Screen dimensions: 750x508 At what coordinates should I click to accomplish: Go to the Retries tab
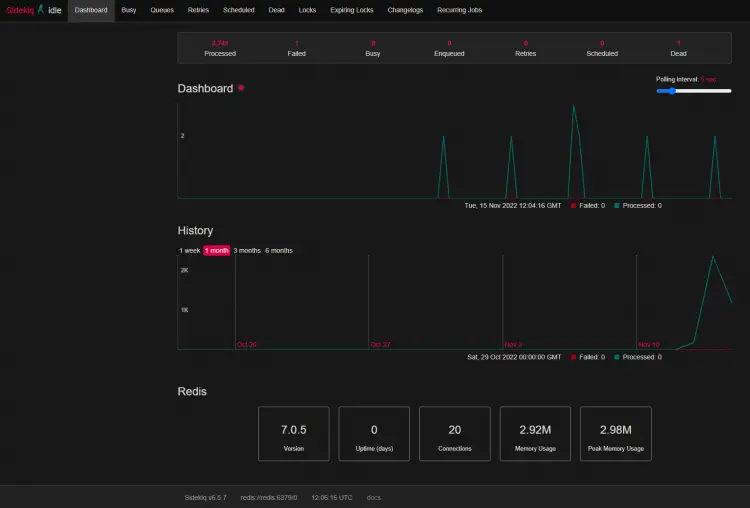[x=198, y=10]
